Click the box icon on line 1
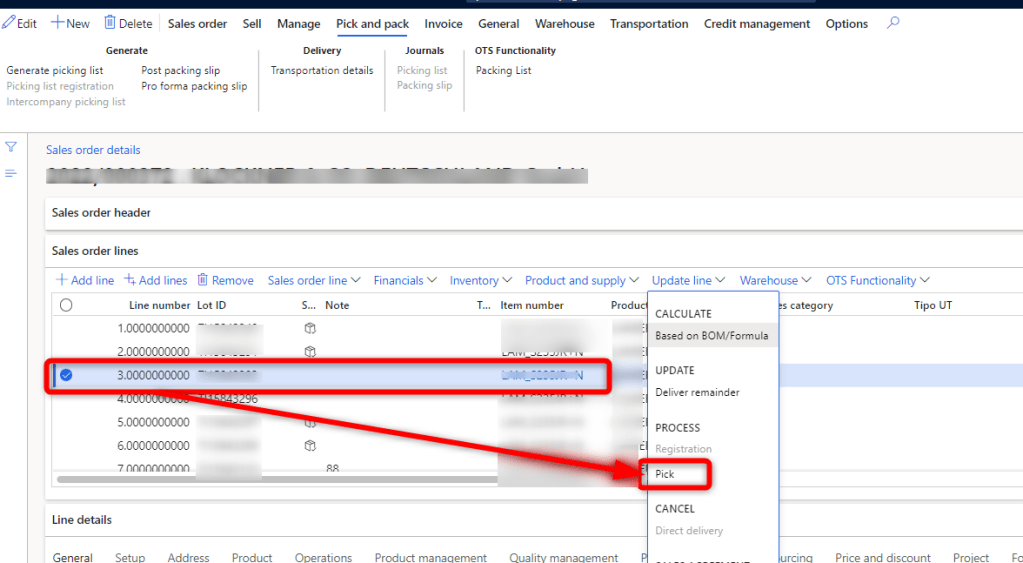 pyautogui.click(x=310, y=328)
